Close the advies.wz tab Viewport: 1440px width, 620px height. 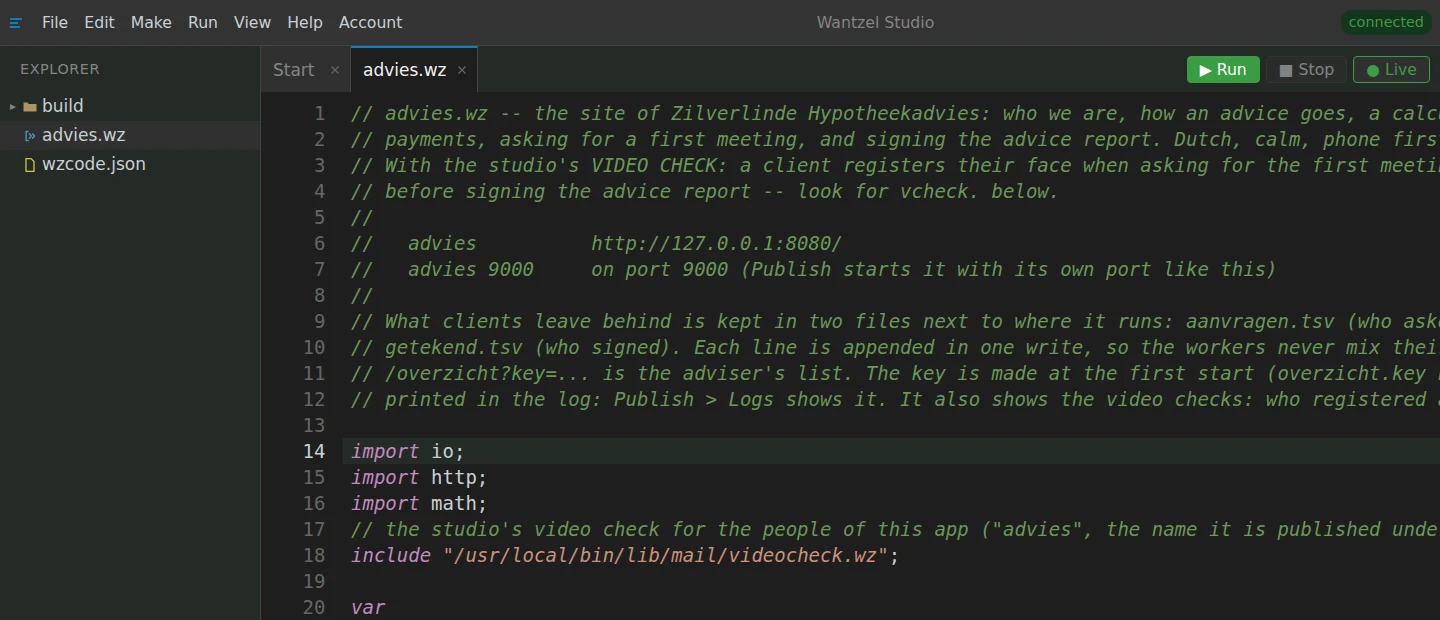click(462, 70)
